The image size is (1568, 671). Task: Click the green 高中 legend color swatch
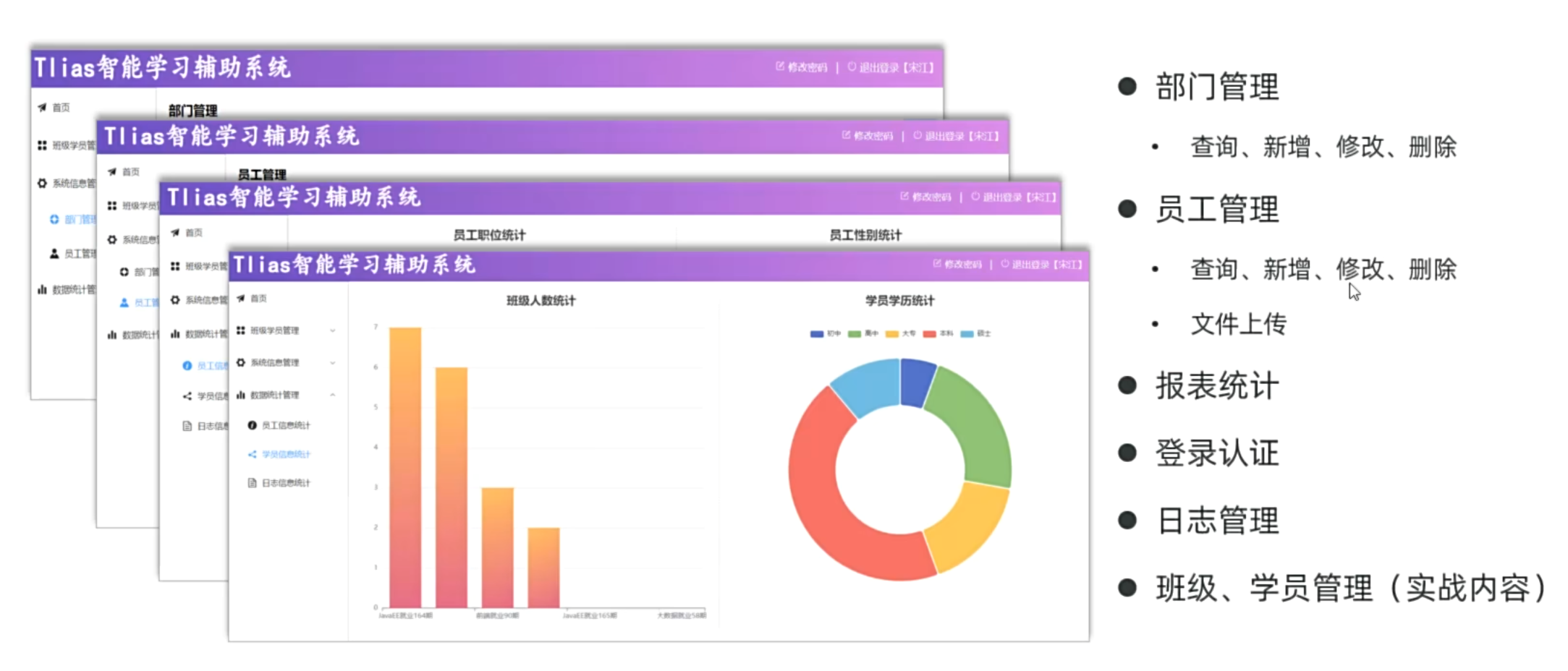855,334
